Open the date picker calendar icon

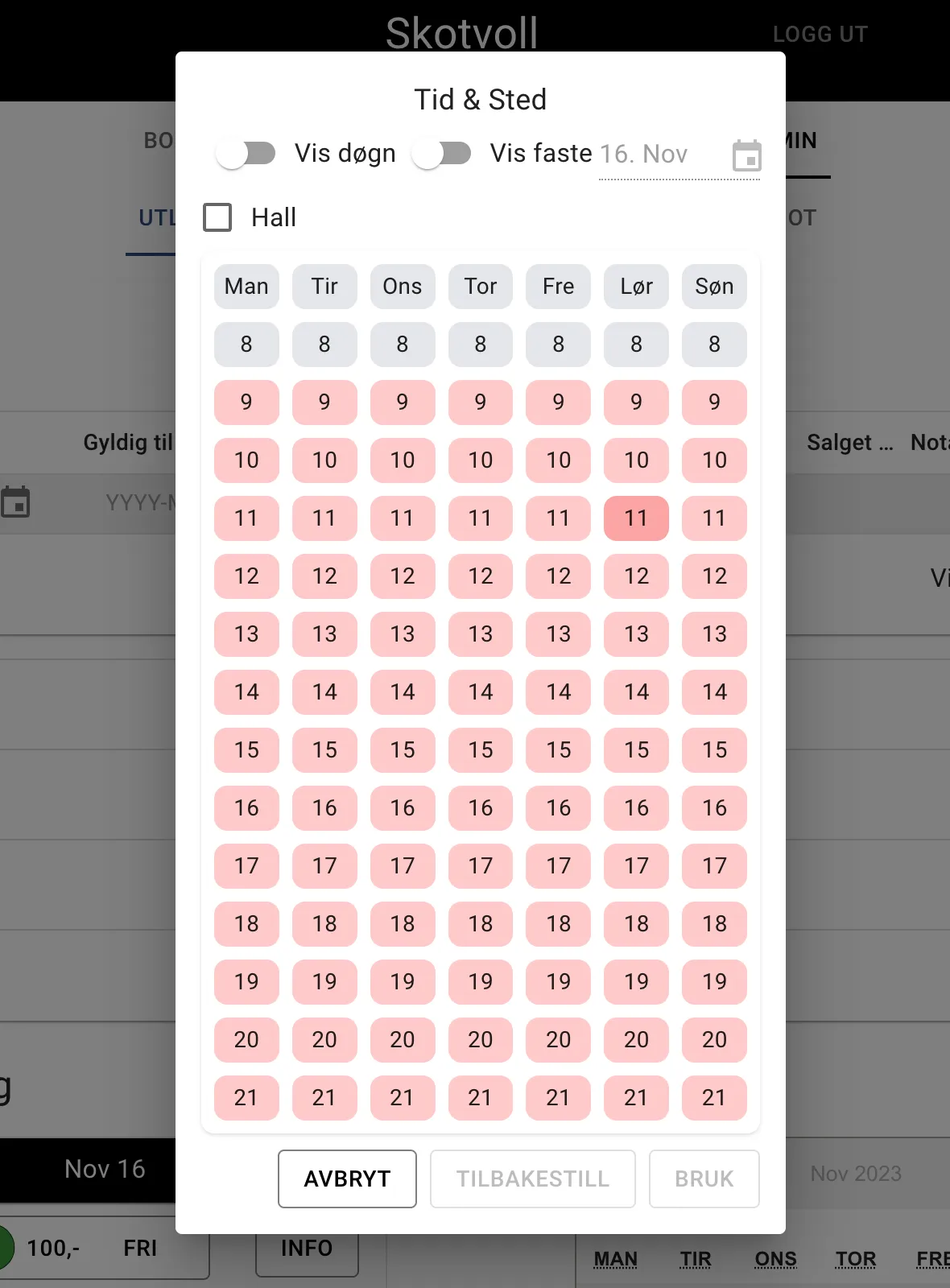746,155
